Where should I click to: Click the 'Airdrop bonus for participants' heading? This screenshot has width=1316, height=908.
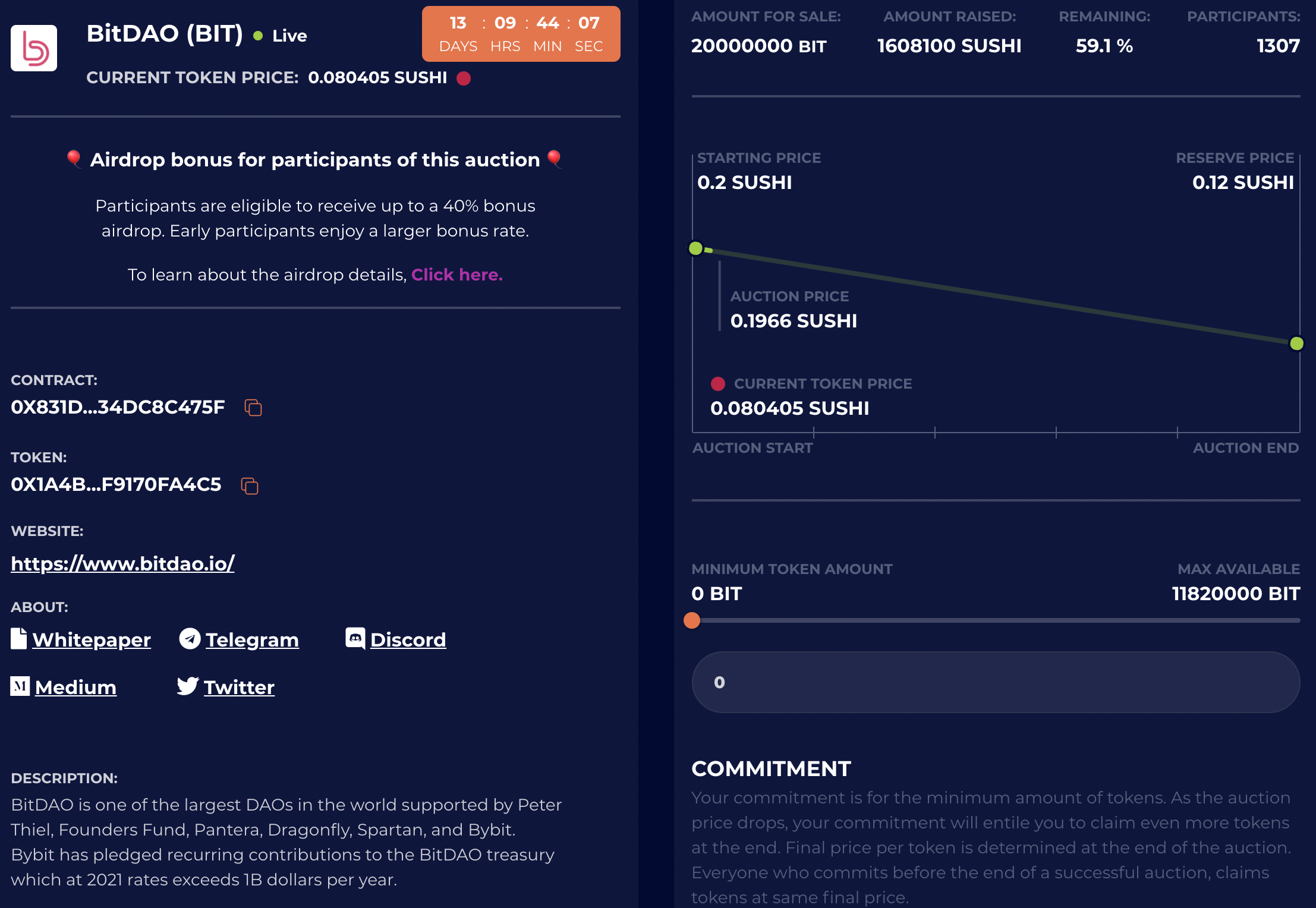315,160
